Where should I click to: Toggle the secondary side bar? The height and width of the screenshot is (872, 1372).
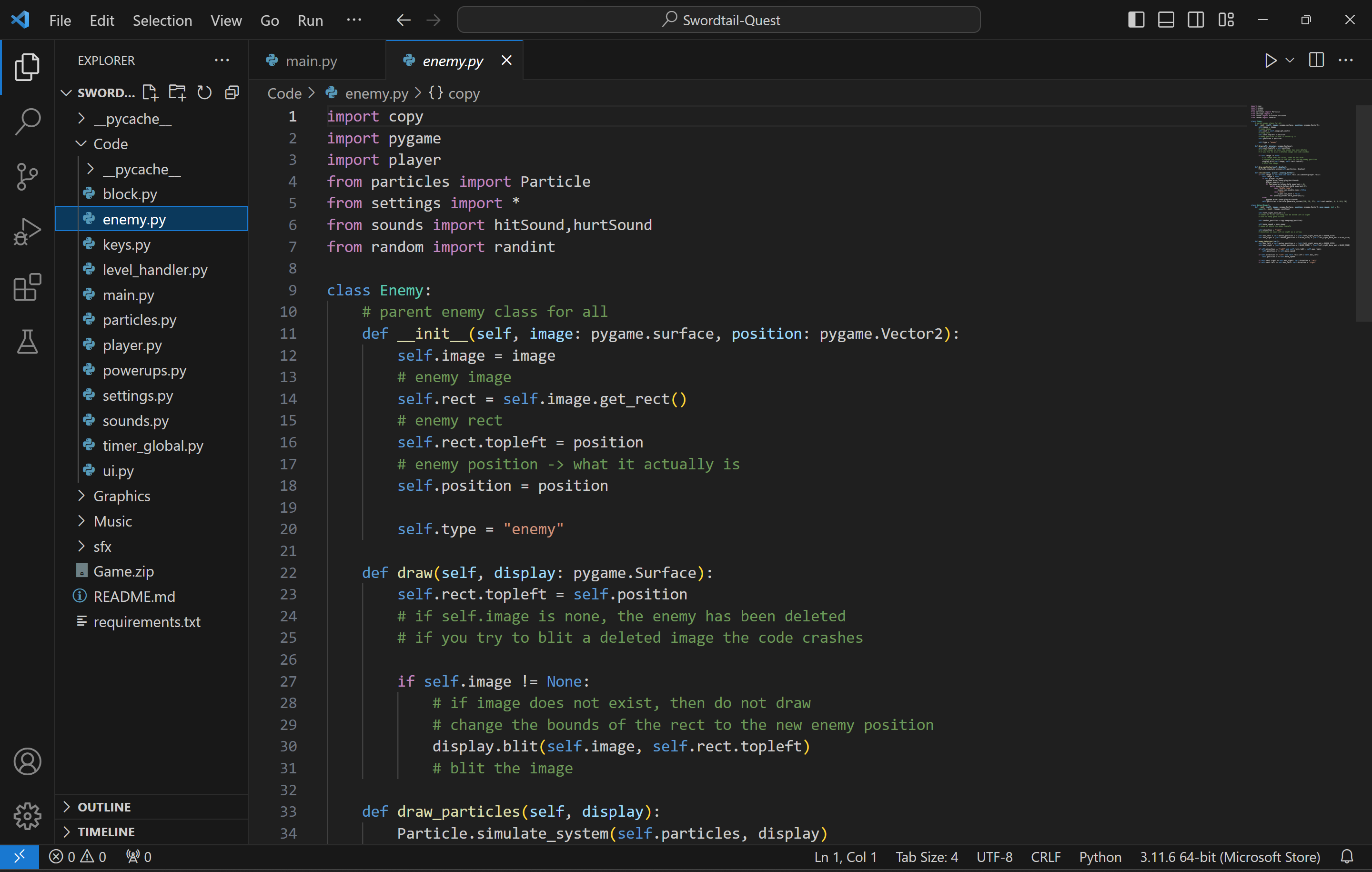1195,20
